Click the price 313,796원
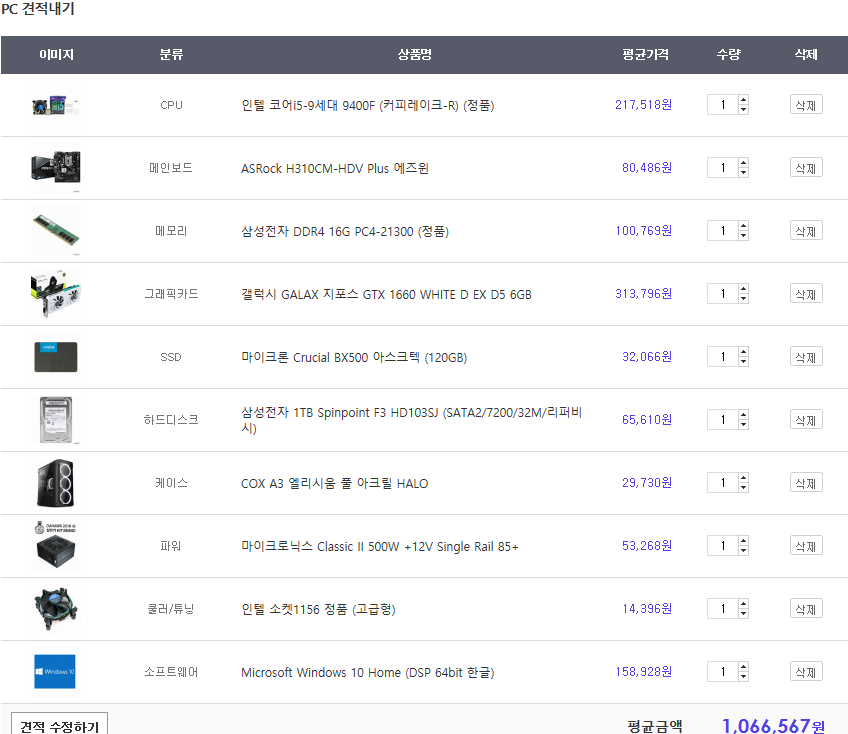Screen dimensions: 848x734 click(644, 294)
